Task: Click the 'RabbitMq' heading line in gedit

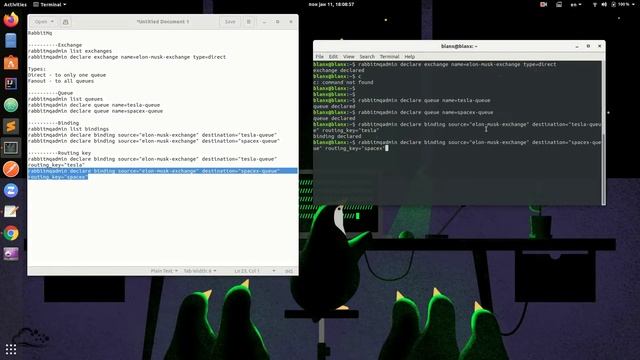Action: [x=40, y=33]
